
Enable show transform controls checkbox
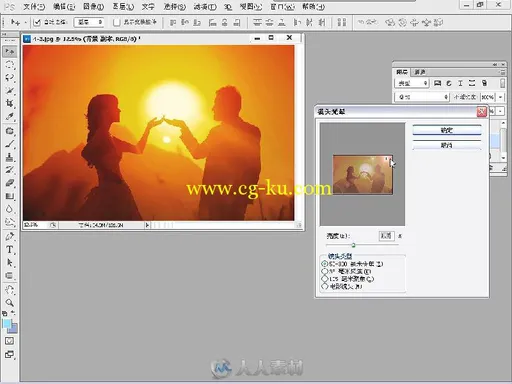(x=116, y=22)
